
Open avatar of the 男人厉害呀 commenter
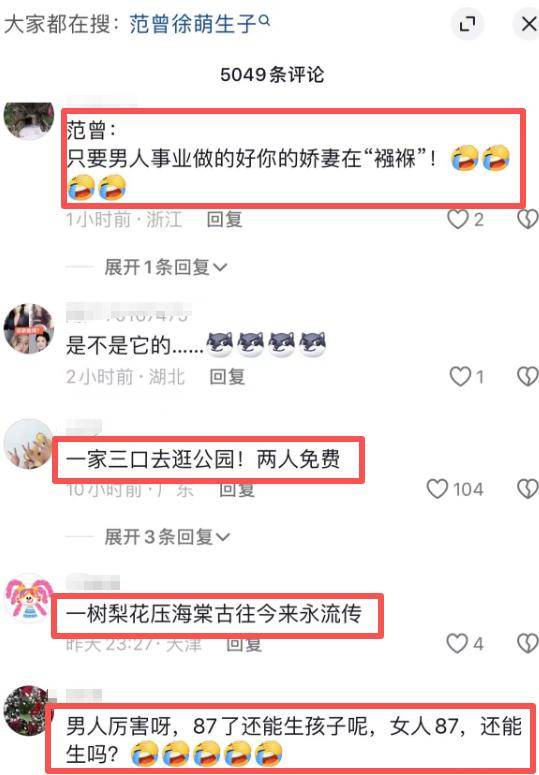(x=27, y=711)
